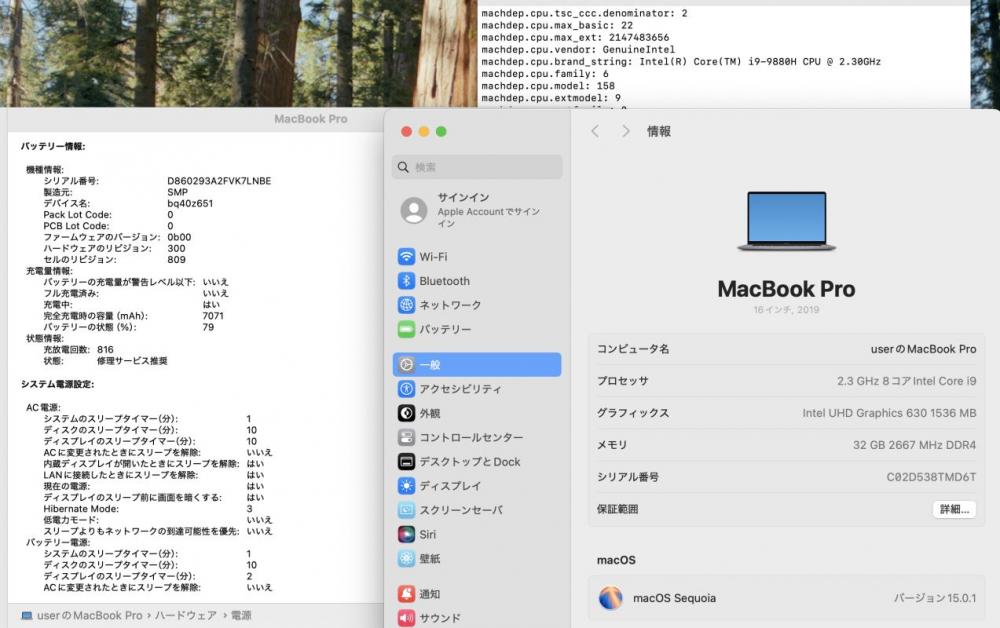
Task: Click the バージョン15.0.1 text
Action: tap(934, 598)
